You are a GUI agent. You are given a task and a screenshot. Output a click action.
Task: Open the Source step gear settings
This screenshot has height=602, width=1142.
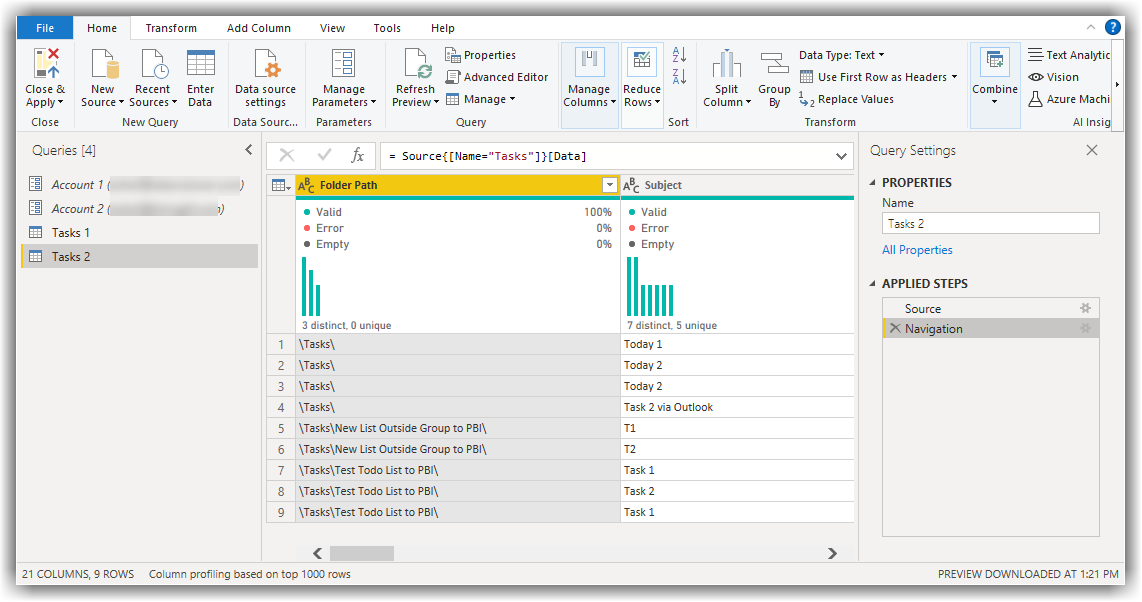pyautogui.click(x=1085, y=308)
